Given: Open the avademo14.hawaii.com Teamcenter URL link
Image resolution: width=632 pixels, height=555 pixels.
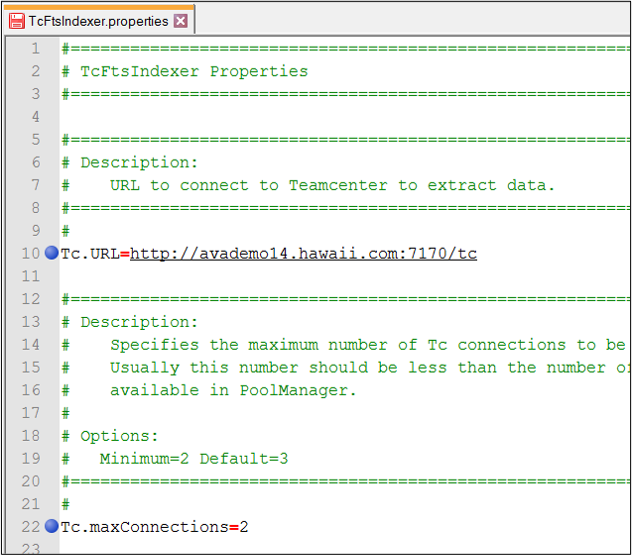Looking at the screenshot, I should 303,253.
